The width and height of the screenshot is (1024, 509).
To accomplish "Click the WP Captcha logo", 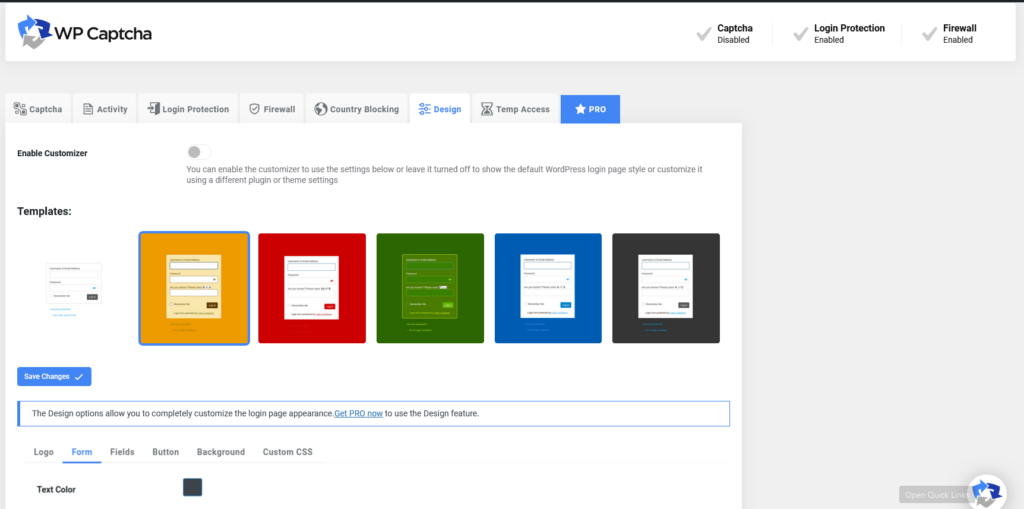I will [x=84, y=32].
